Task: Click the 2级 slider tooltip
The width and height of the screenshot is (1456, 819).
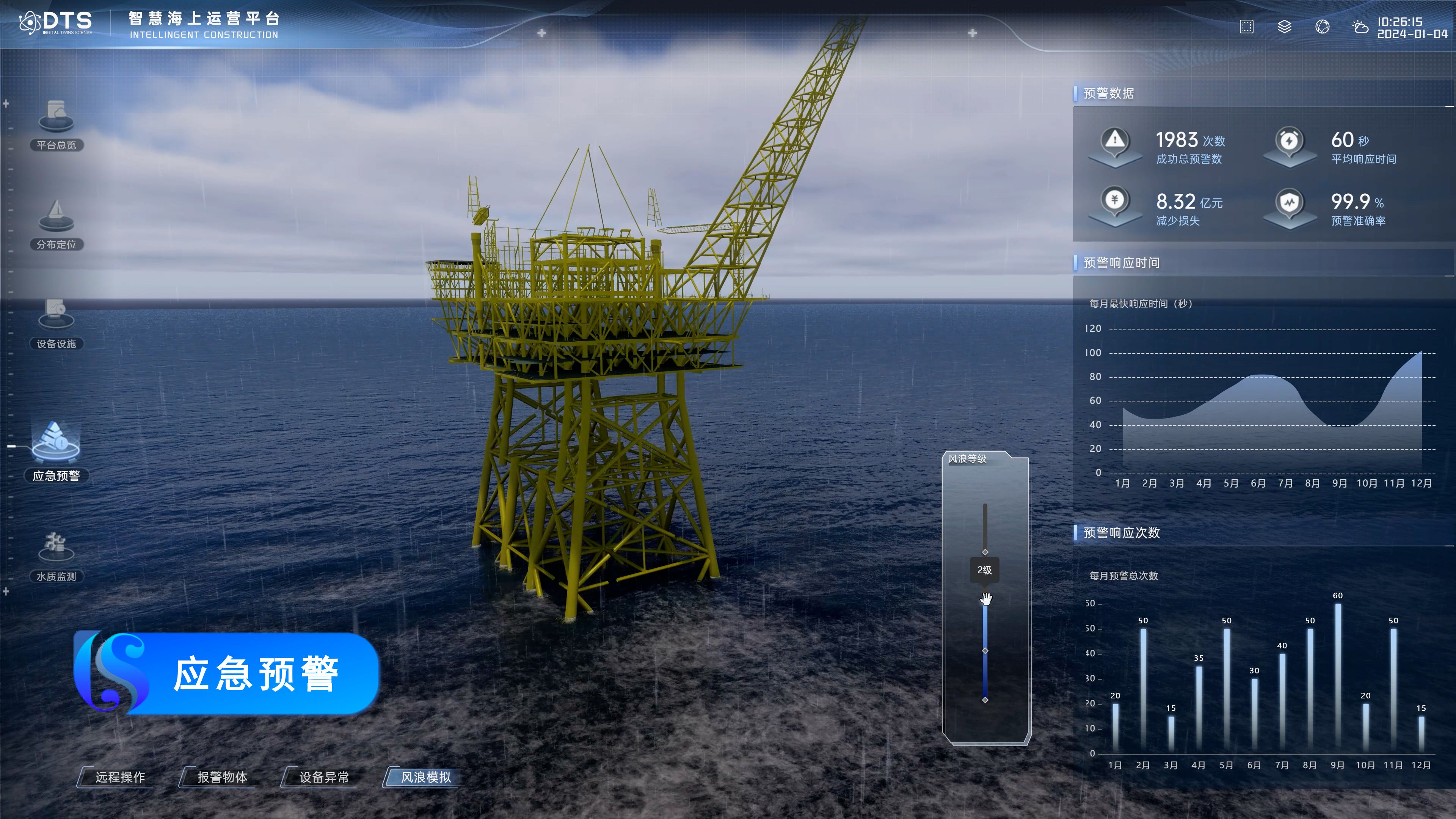Action: point(984,570)
